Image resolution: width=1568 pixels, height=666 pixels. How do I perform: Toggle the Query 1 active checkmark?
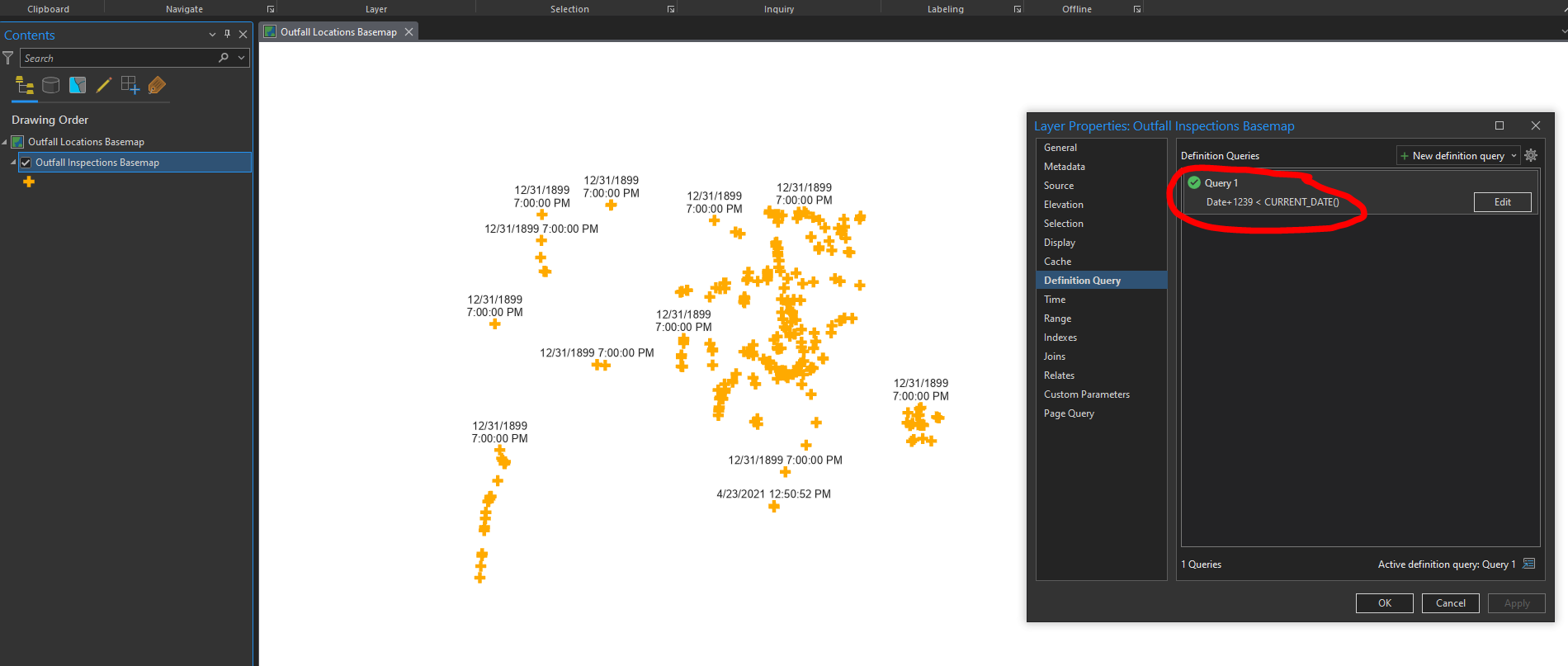tap(1194, 182)
